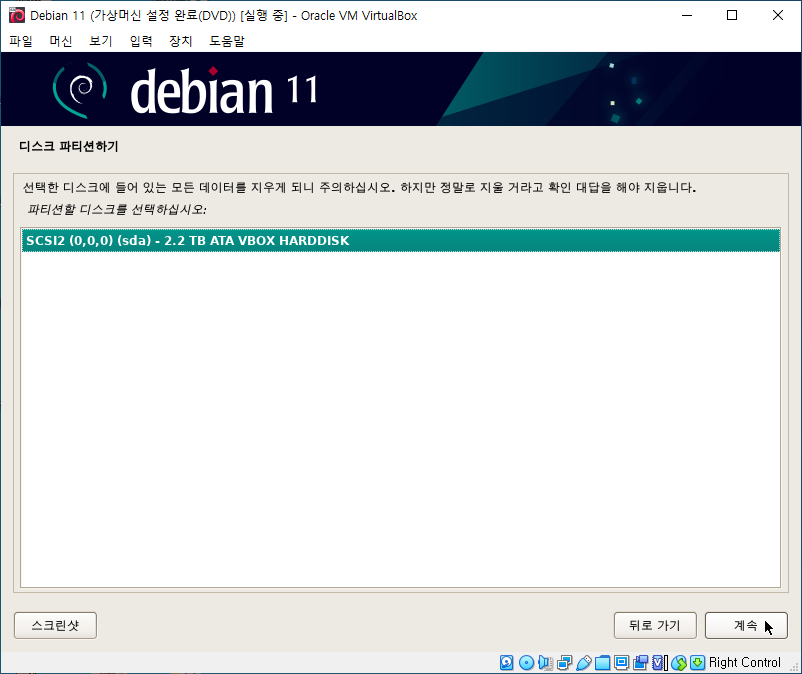The width and height of the screenshot is (802, 674).
Task: Open the 파일 menu
Action: pos(21,41)
